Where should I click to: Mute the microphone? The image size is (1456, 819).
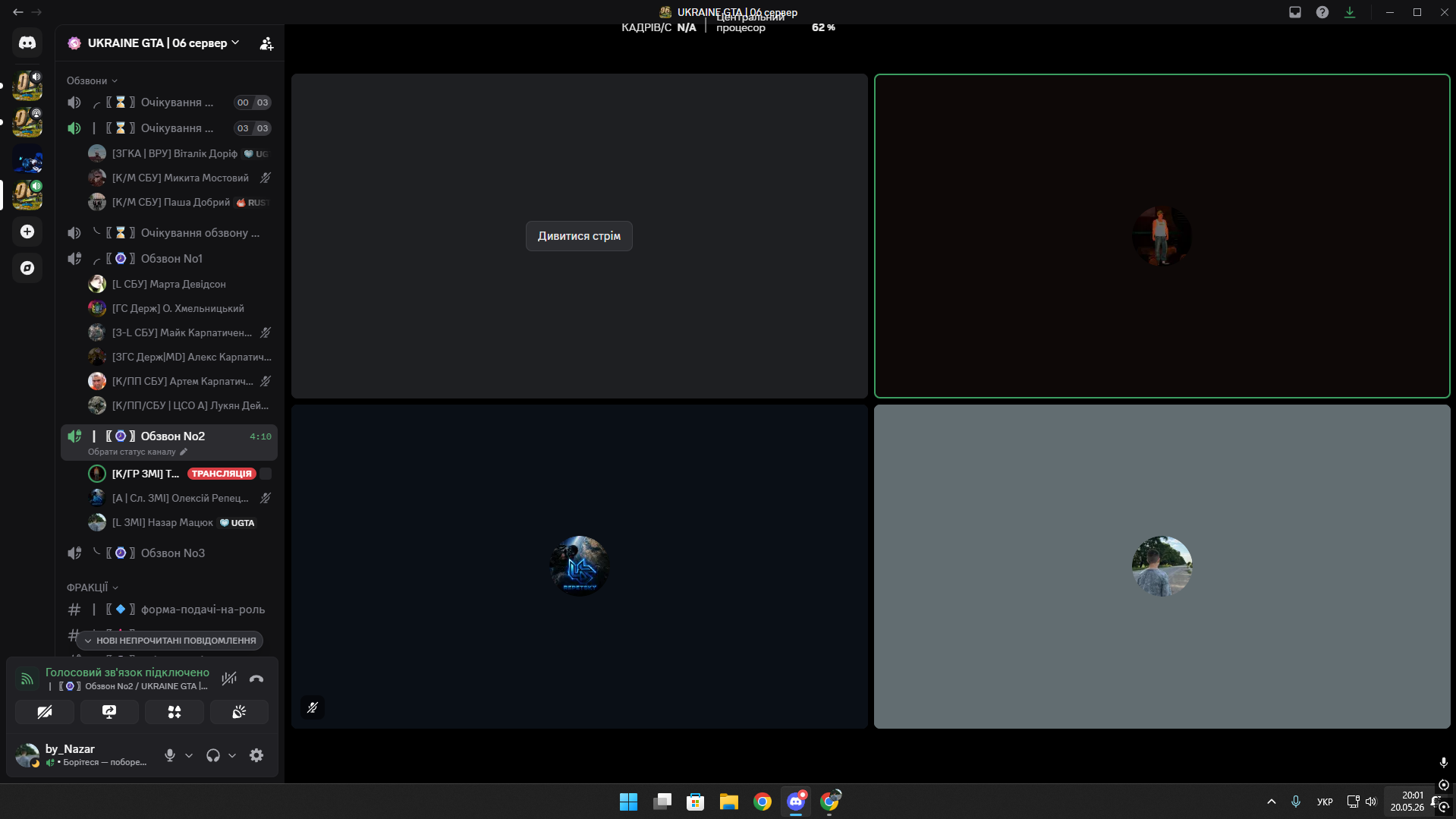[x=170, y=755]
